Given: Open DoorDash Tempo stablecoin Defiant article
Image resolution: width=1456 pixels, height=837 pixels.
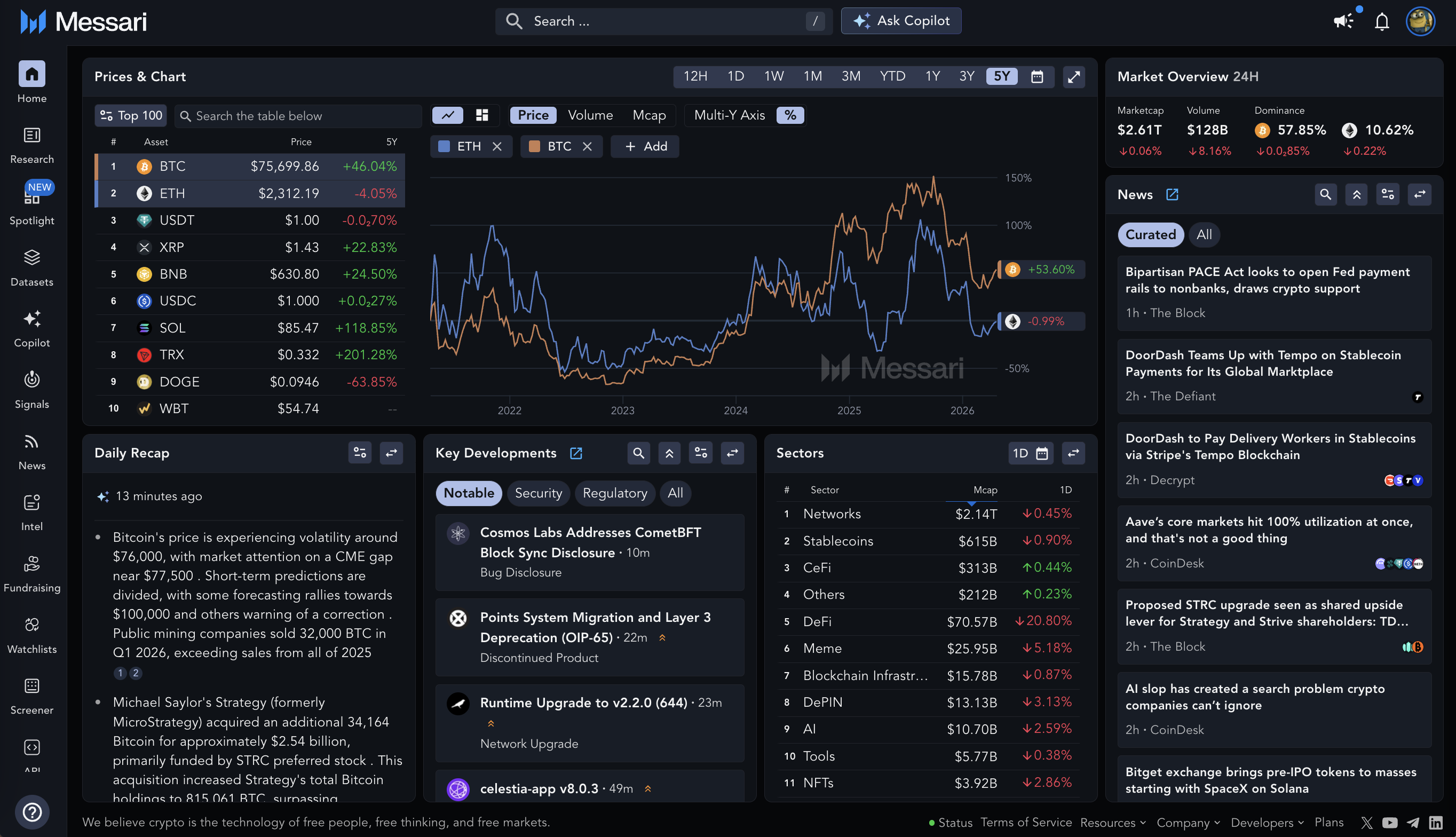Looking at the screenshot, I should pyautogui.click(x=1274, y=376).
